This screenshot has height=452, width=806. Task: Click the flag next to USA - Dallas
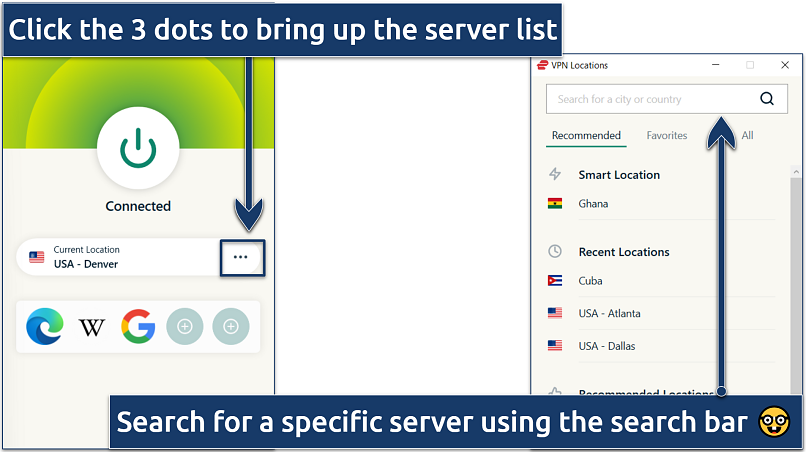tap(555, 346)
